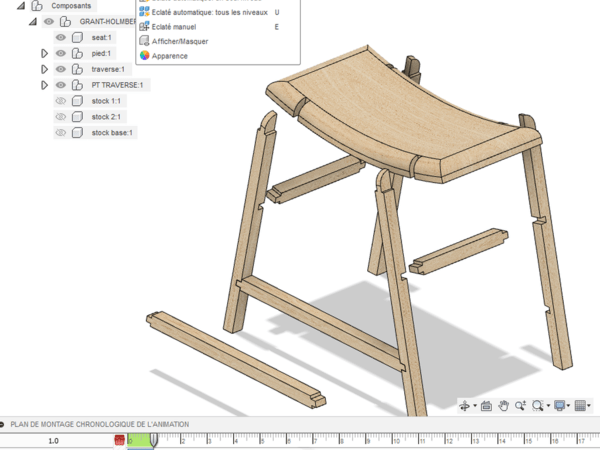Click the Zoom Window fit icon
600x450 pixels.
[x=540, y=406]
